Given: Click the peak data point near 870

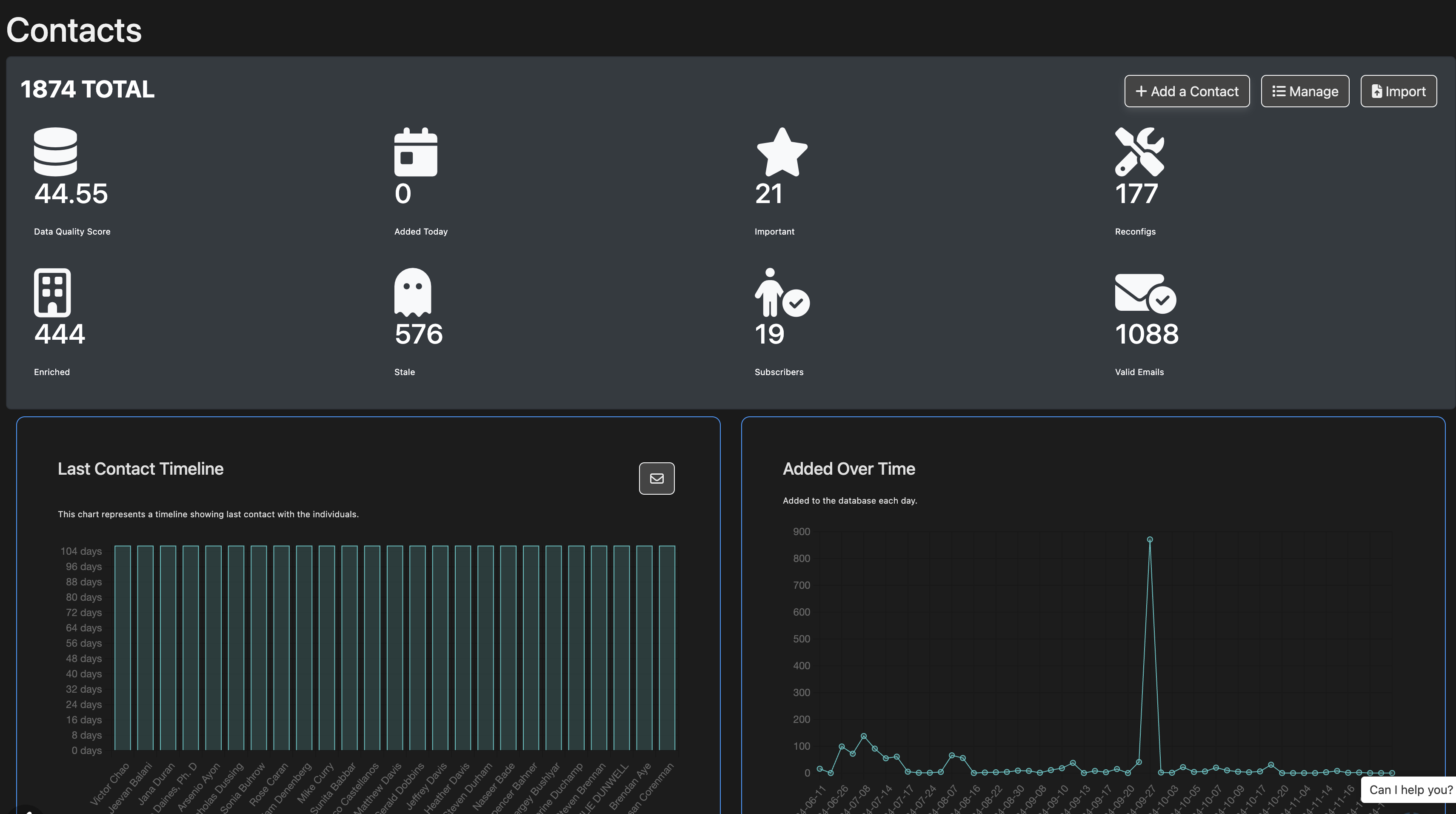Looking at the screenshot, I should (x=1150, y=540).
